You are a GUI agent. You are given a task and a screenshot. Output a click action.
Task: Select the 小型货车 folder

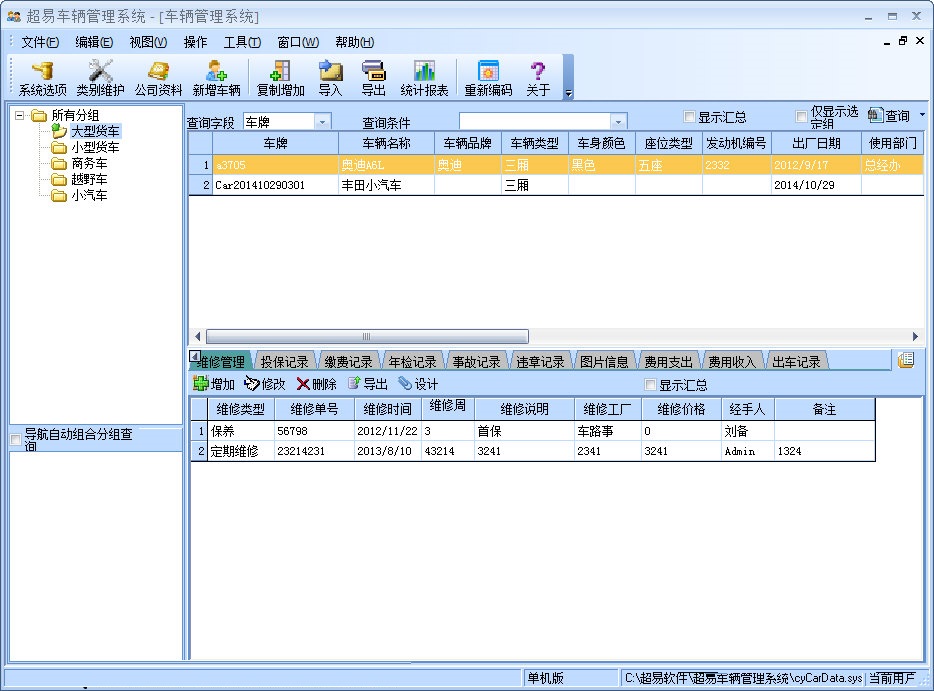coord(95,147)
